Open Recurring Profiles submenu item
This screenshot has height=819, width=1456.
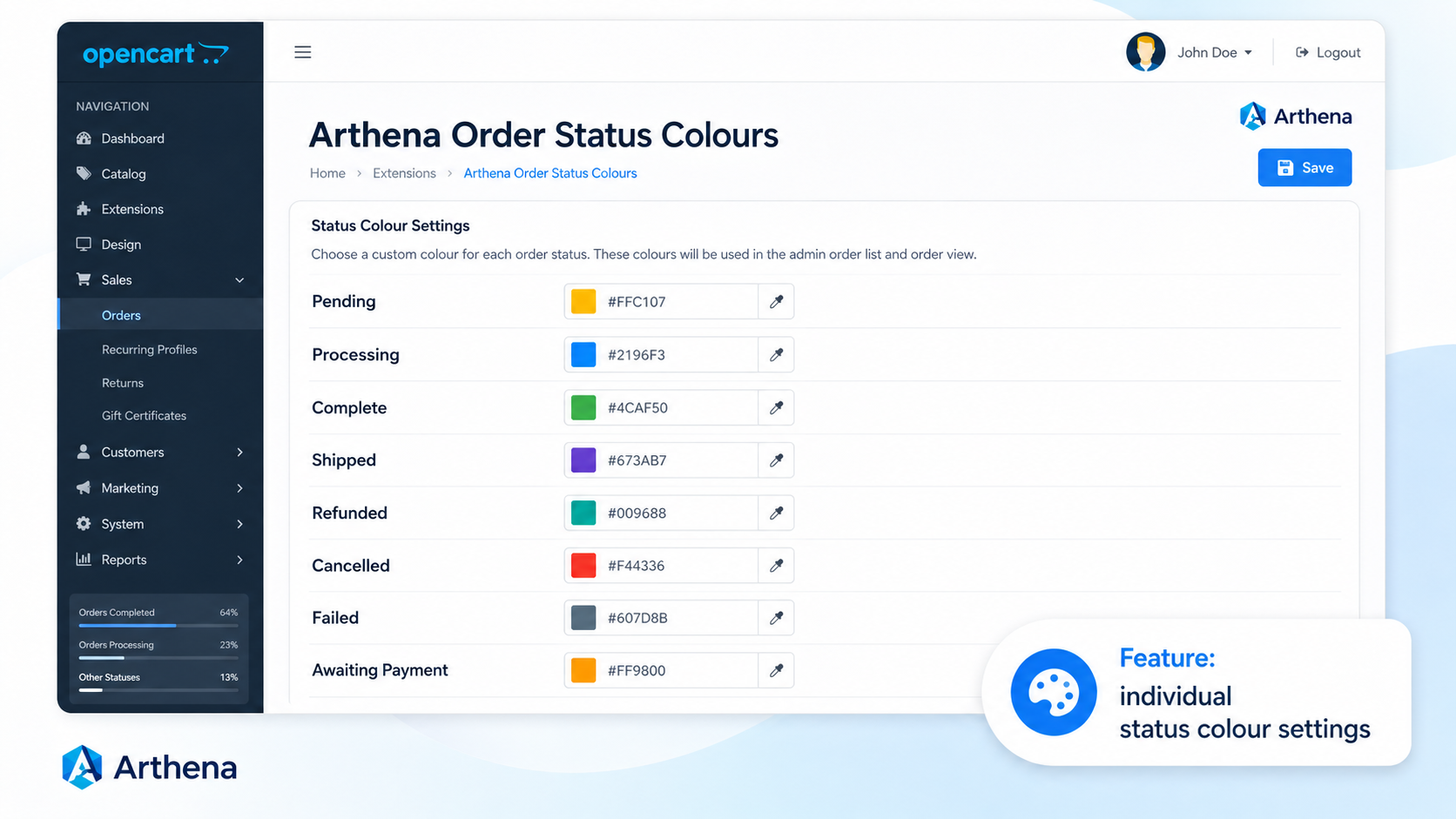coord(149,349)
